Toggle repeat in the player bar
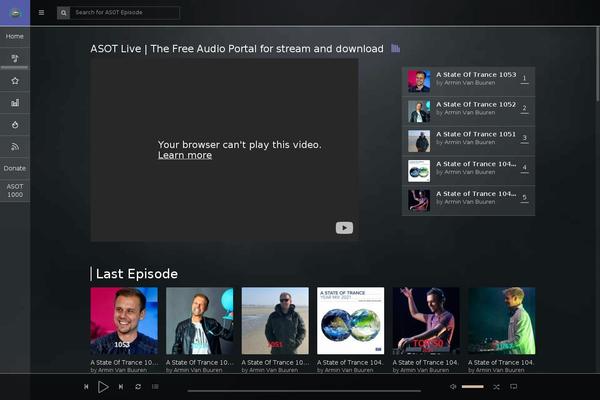The height and width of the screenshot is (400, 600). pos(138,387)
